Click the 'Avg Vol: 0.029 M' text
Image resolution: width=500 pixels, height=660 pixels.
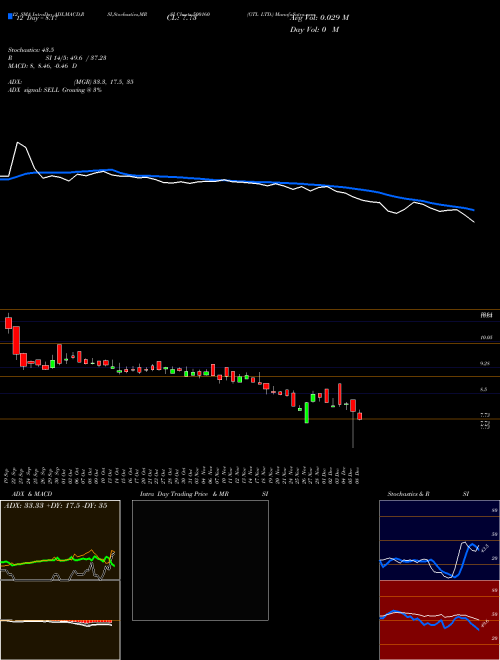(x=319, y=18)
